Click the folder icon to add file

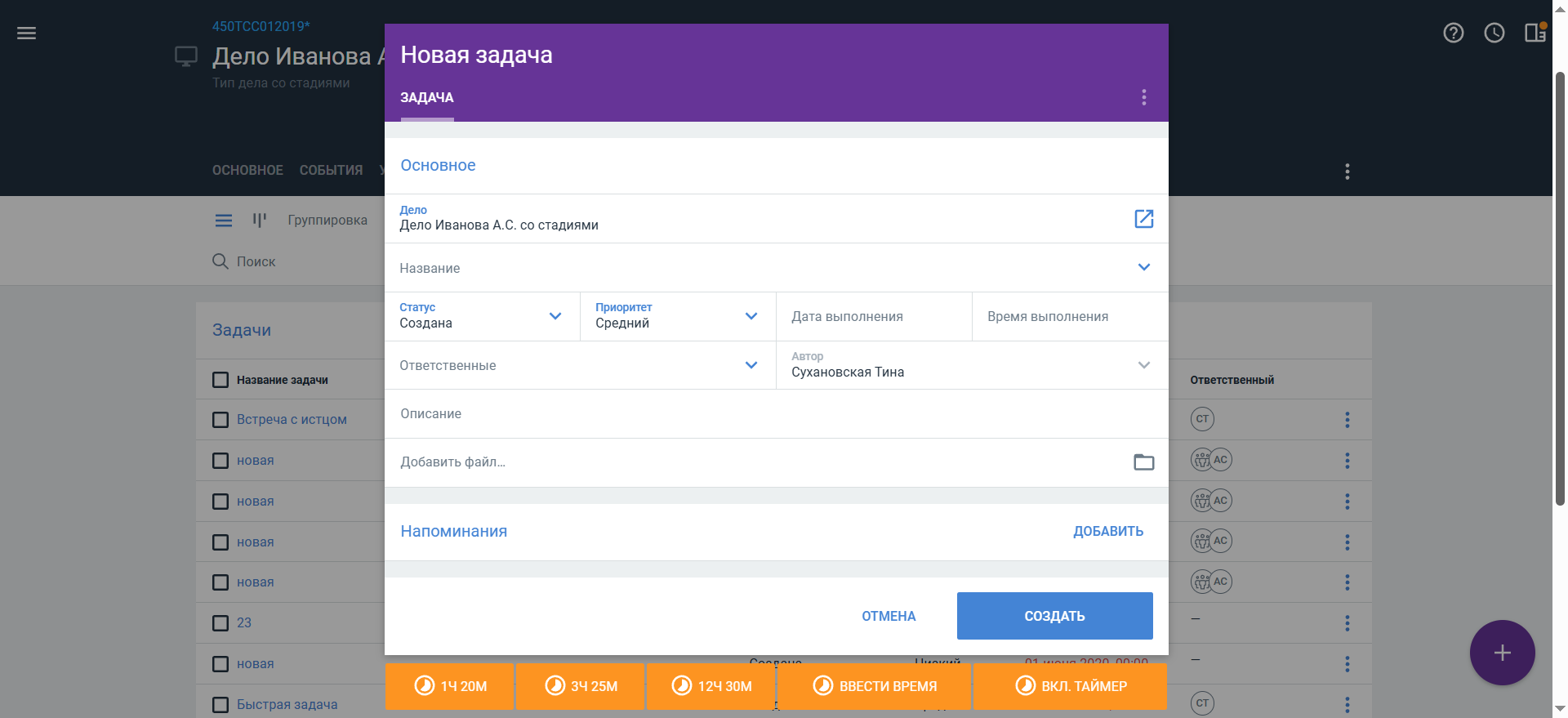1143,462
